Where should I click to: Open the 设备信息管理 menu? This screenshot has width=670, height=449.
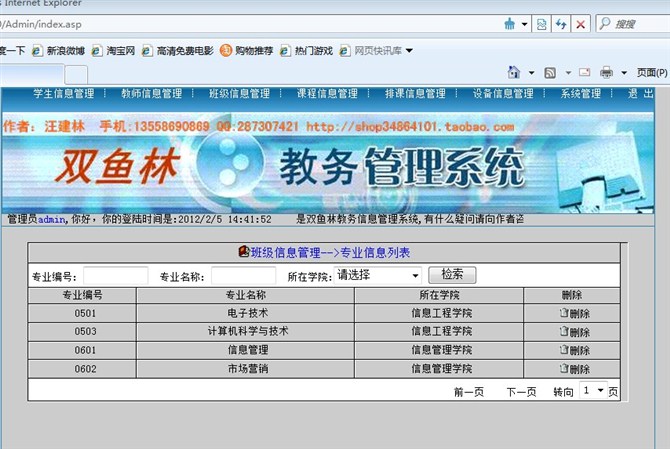(503, 93)
